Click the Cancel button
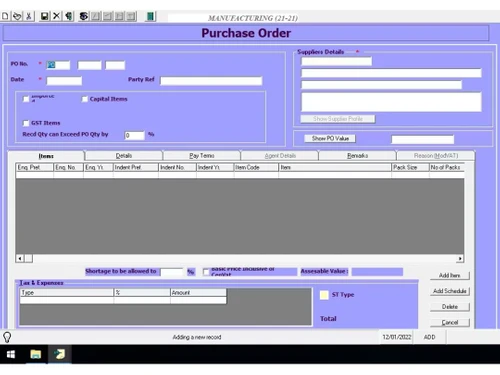This screenshot has height=375, width=500. (449, 322)
